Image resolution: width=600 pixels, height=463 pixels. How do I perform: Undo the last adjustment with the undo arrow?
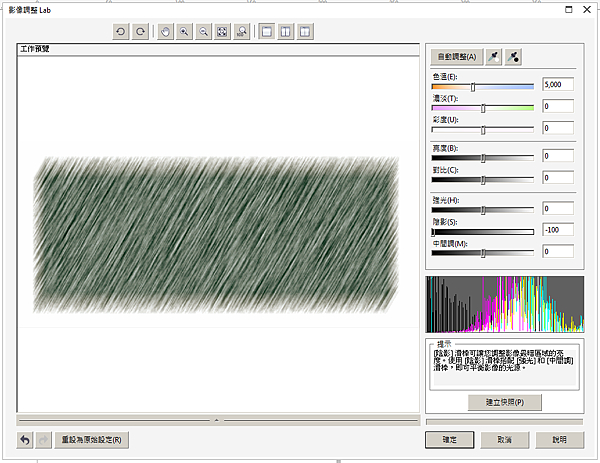[25, 439]
